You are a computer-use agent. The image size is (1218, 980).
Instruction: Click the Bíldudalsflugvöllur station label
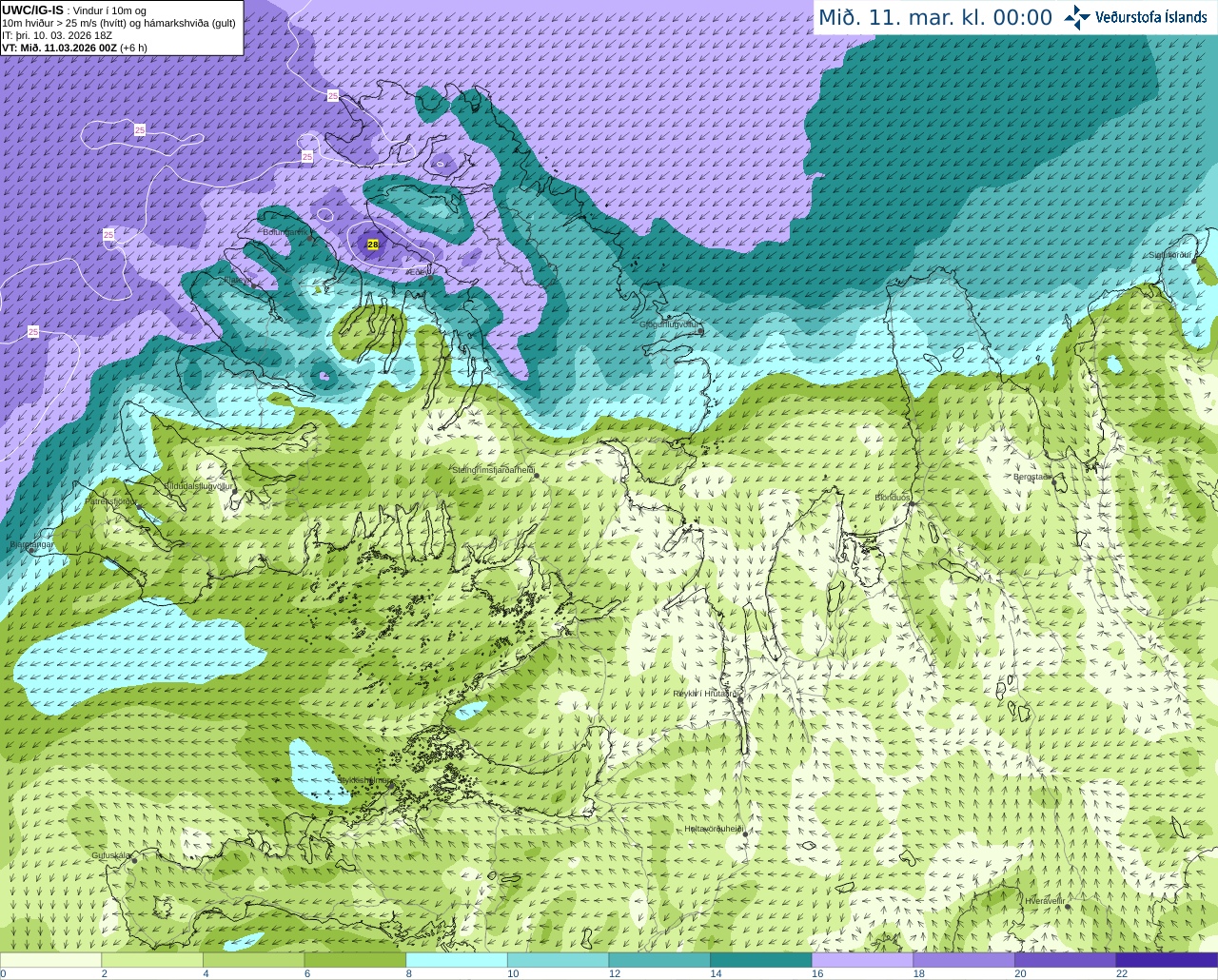pos(199,485)
